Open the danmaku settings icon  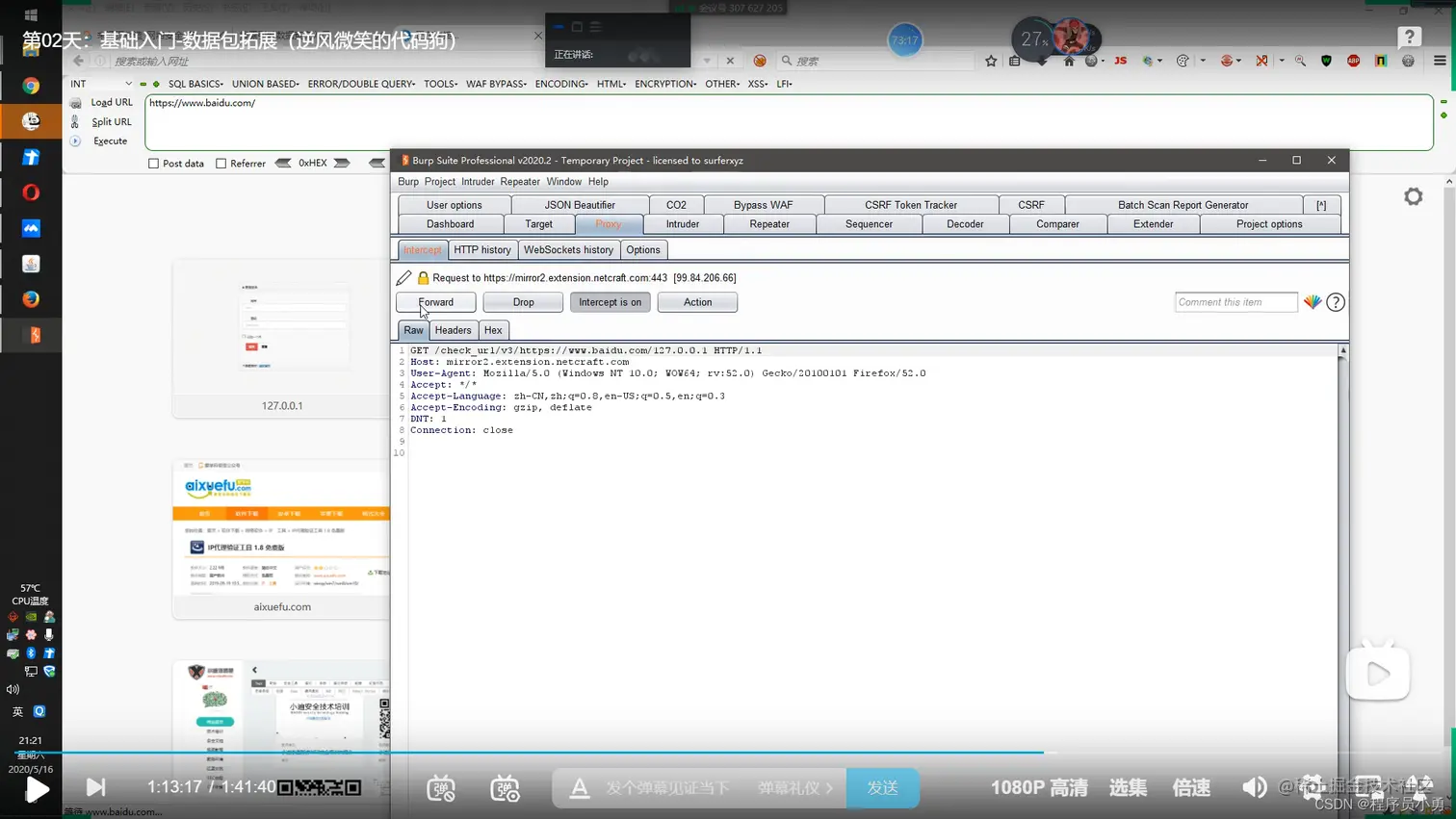coord(505,787)
